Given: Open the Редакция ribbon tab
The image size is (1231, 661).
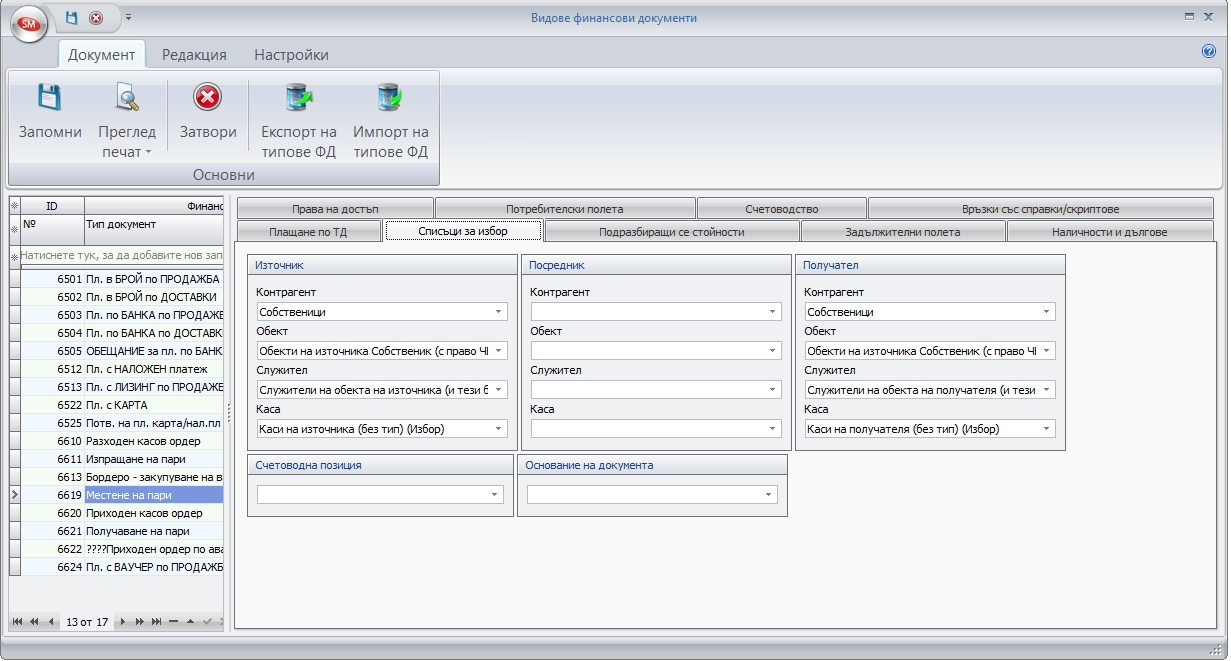Looking at the screenshot, I should (195, 55).
